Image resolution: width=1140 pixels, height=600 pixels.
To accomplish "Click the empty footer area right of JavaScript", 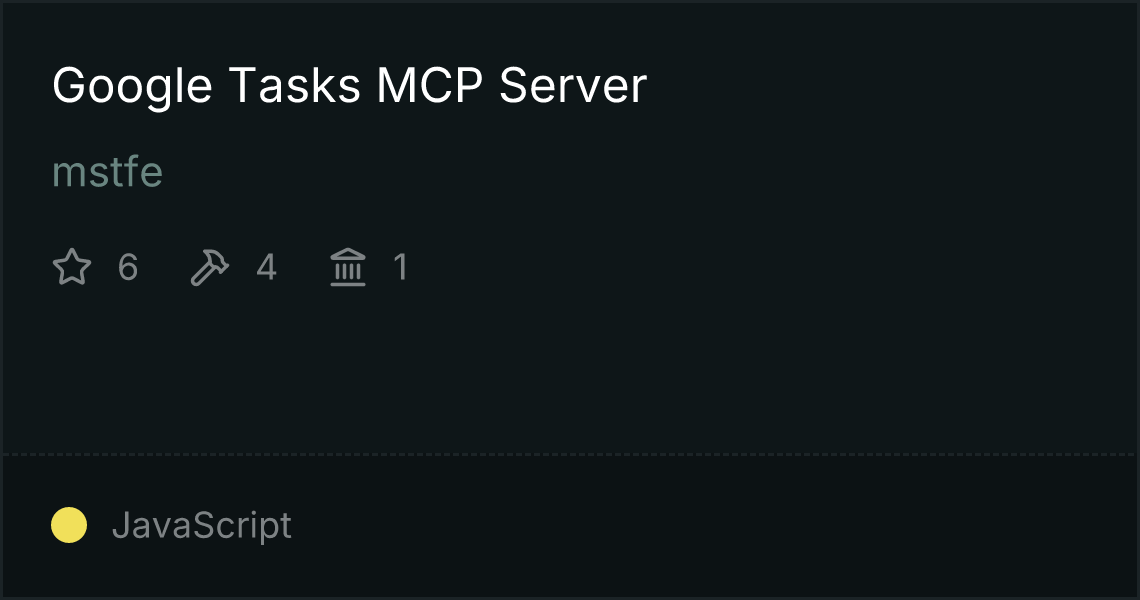I will tap(712, 525).
